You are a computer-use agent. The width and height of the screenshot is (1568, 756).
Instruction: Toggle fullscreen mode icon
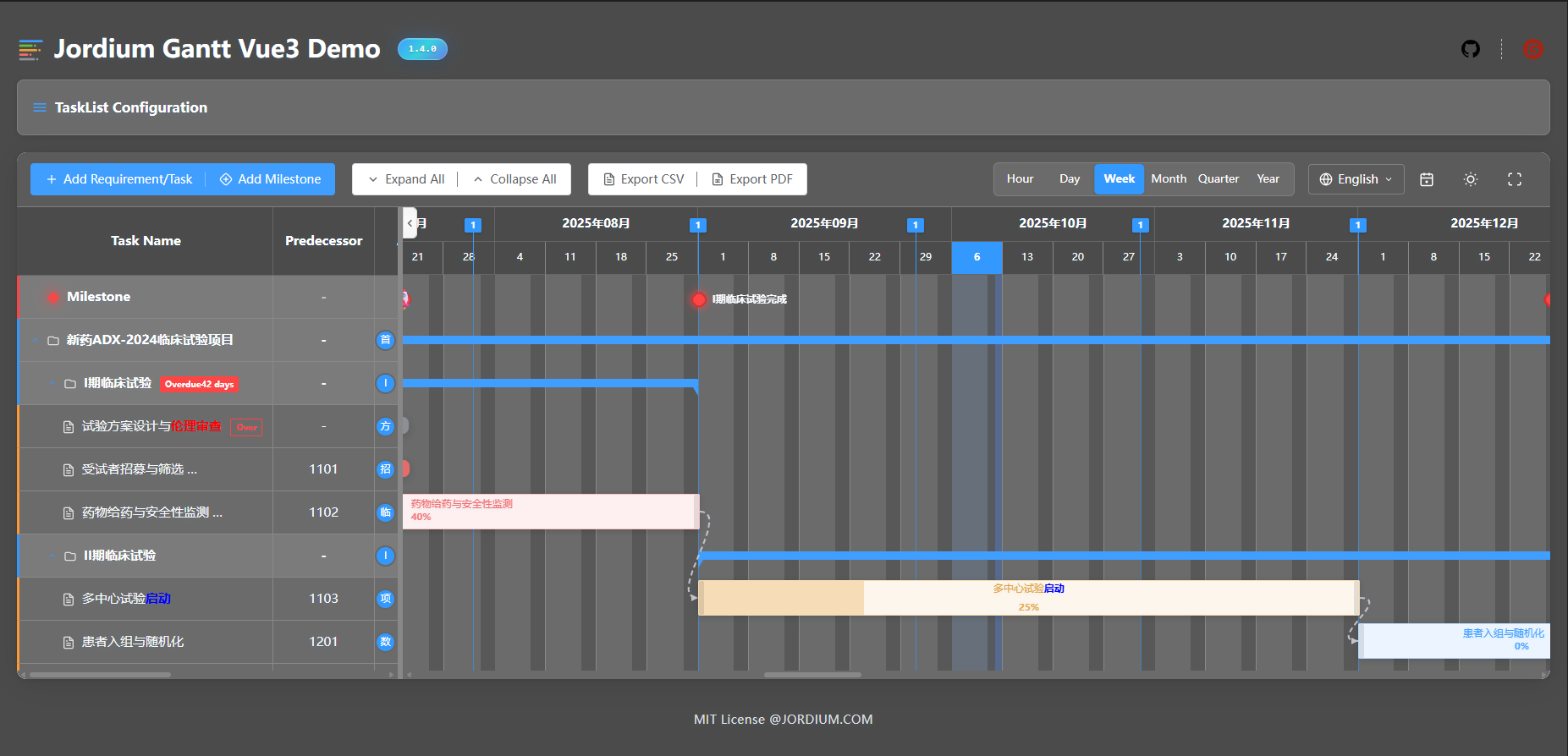pyautogui.click(x=1515, y=179)
